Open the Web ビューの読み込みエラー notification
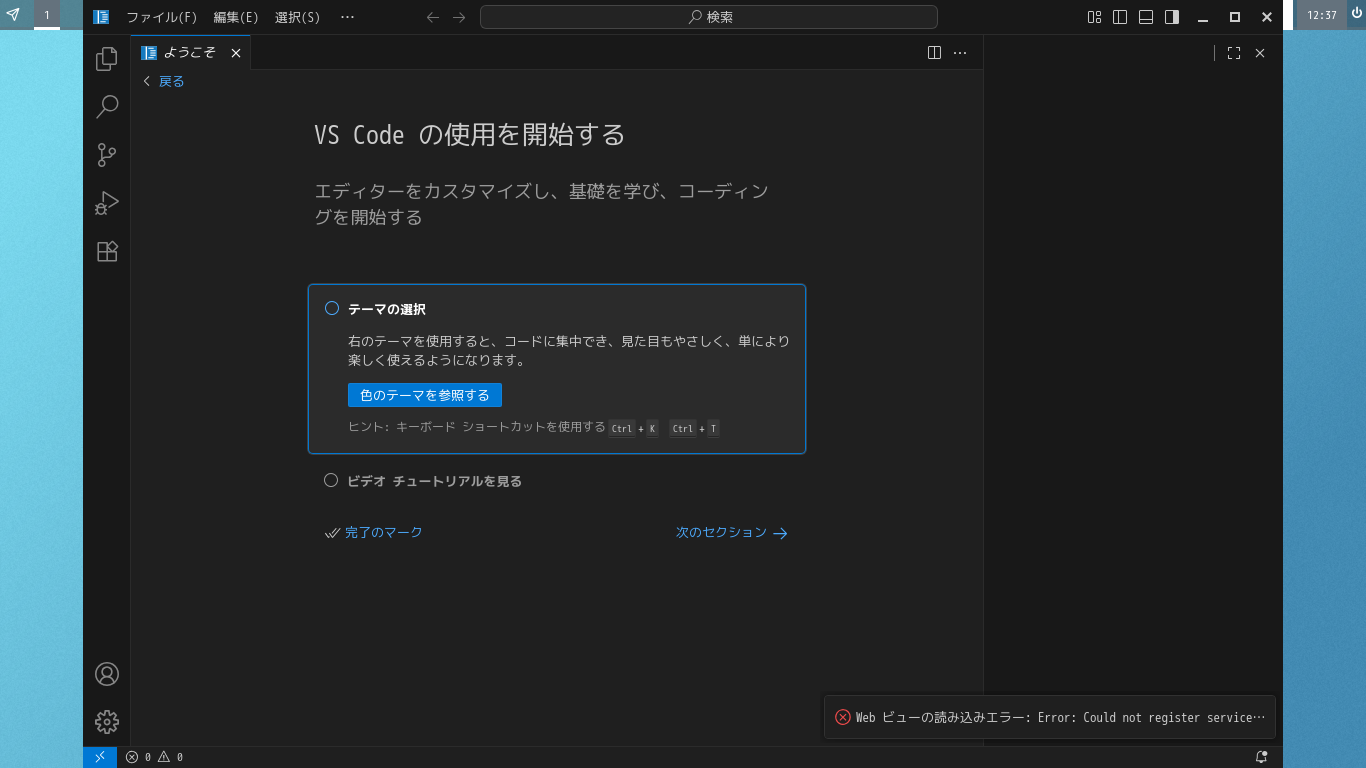The width and height of the screenshot is (1366, 768). 1050,717
